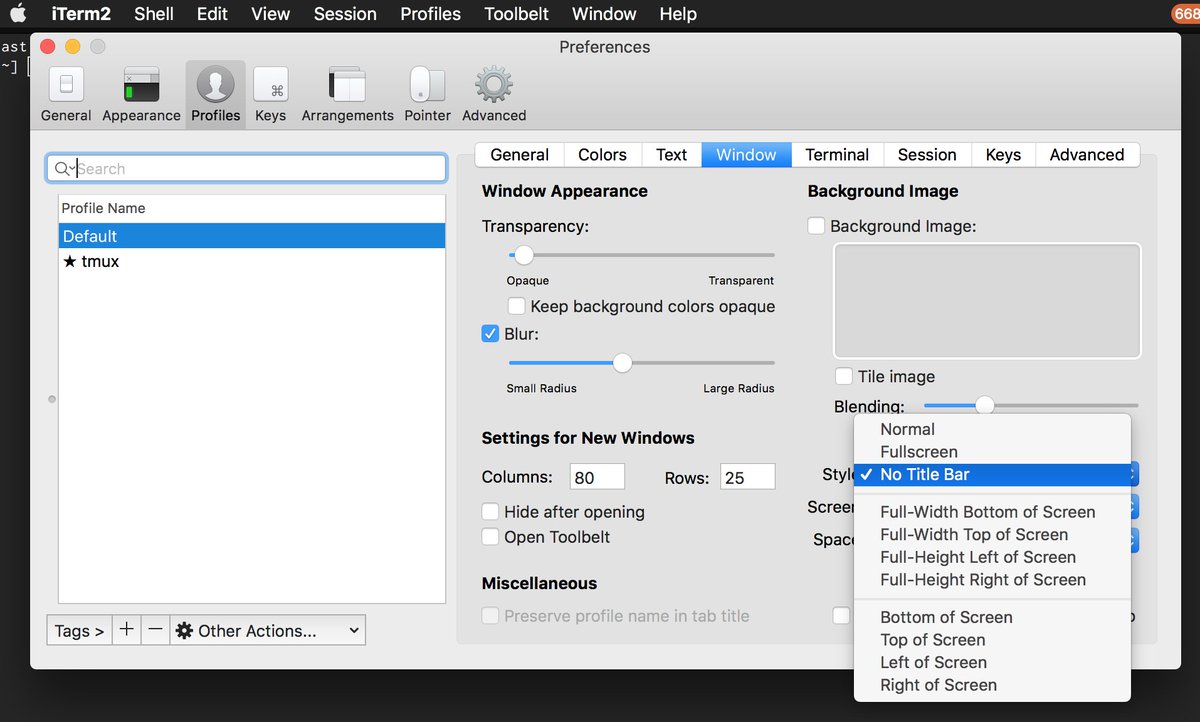The image size is (1200, 722).
Task: Select the tmux profile row
Action: 252,261
